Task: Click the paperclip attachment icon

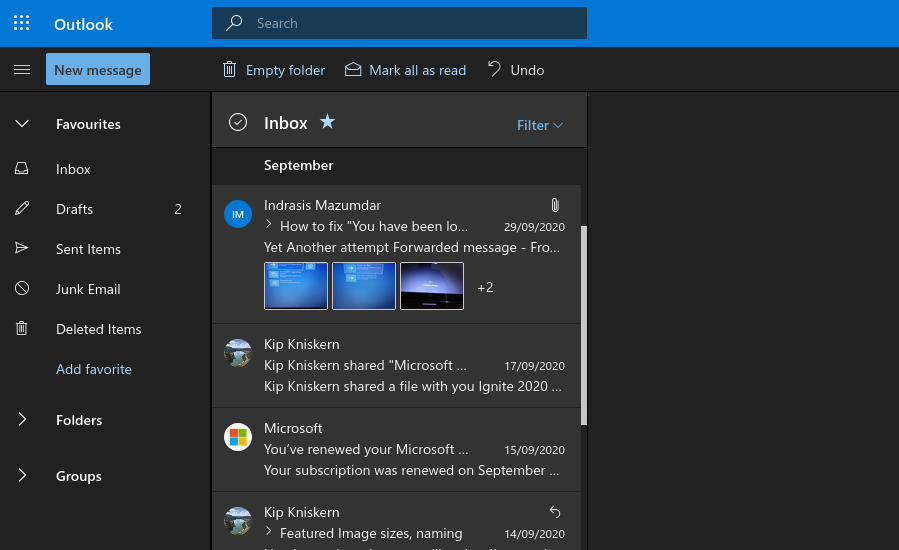Action: pos(555,205)
